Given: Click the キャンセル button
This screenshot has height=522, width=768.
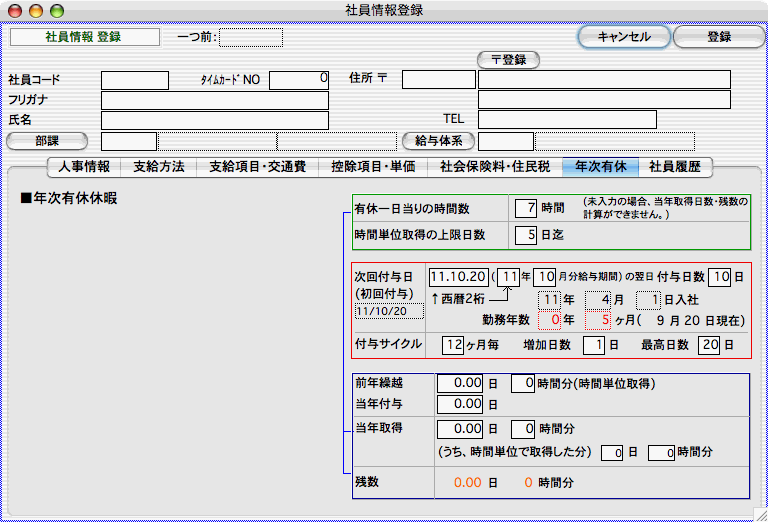Looking at the screenshot, I should point(623,37).
